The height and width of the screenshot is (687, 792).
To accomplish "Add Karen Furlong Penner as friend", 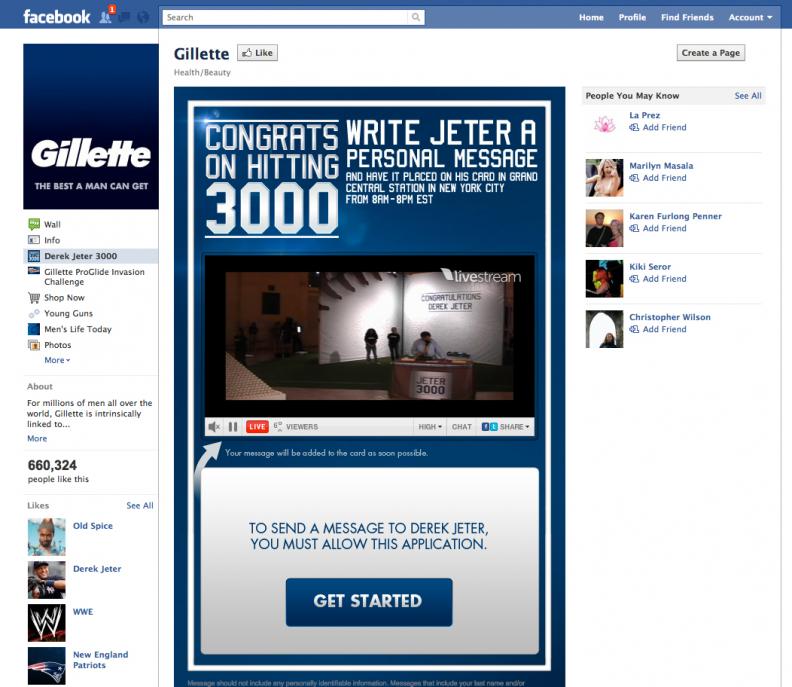I will pos(658,228).
